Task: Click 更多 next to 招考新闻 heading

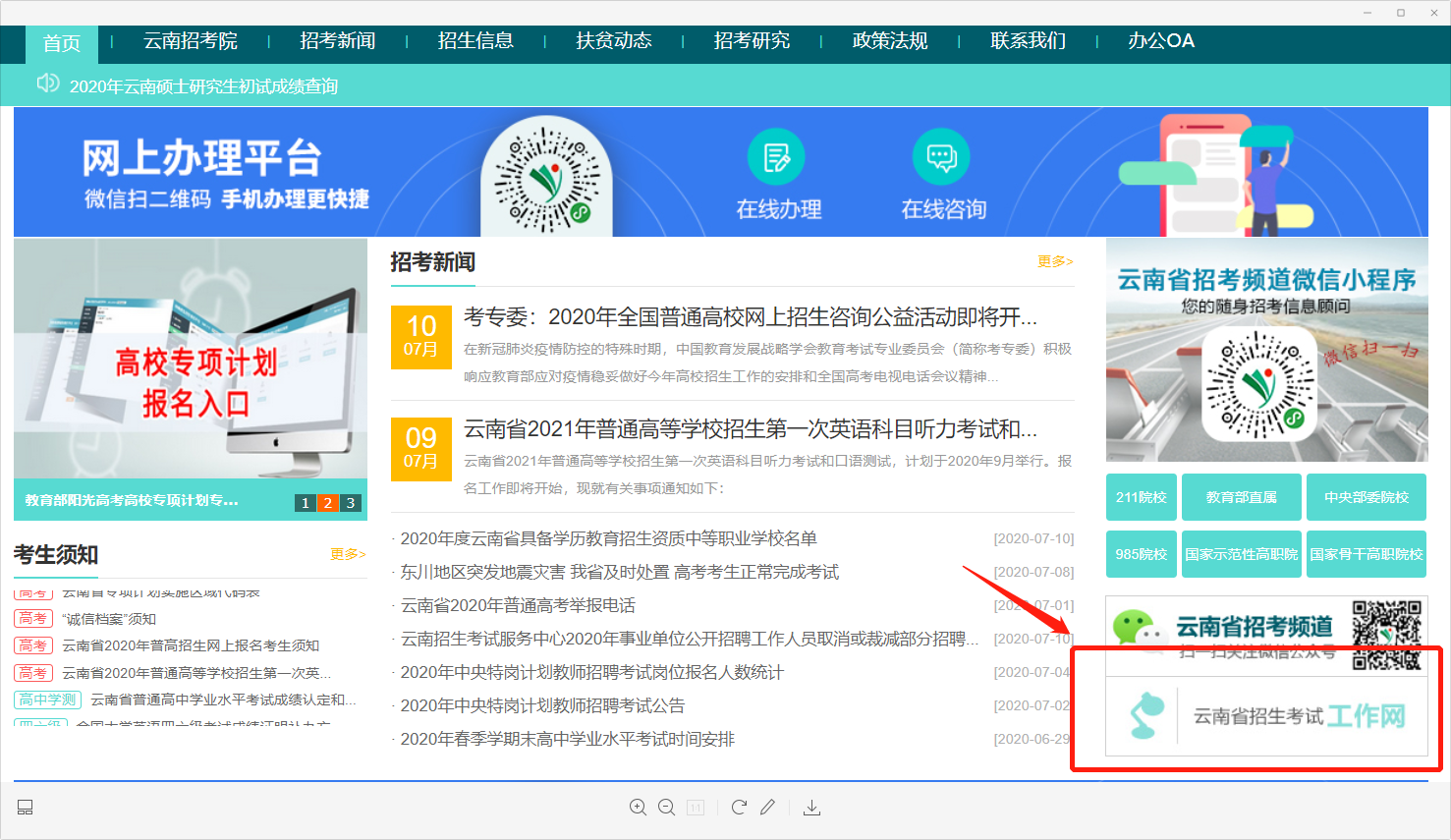Action: [x=1055, y=261]
